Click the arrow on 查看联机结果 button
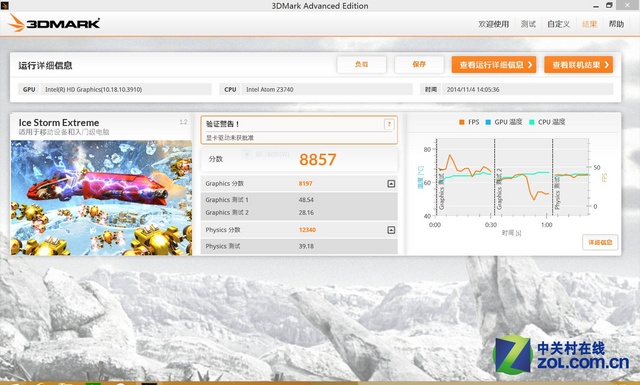Screen dimensions: 640x385 click(607, 65)
